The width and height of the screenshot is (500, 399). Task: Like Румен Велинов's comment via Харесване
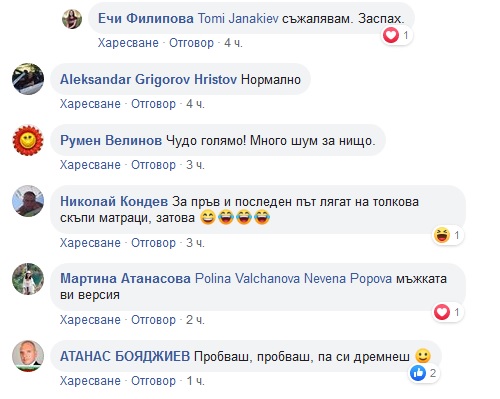90,165
